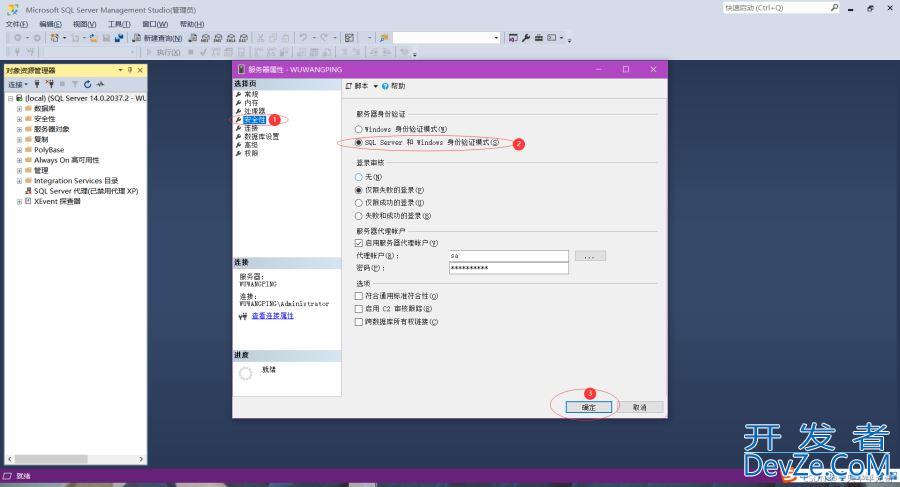
Task: Open the 文件 menu
Action: coord(17,24)
